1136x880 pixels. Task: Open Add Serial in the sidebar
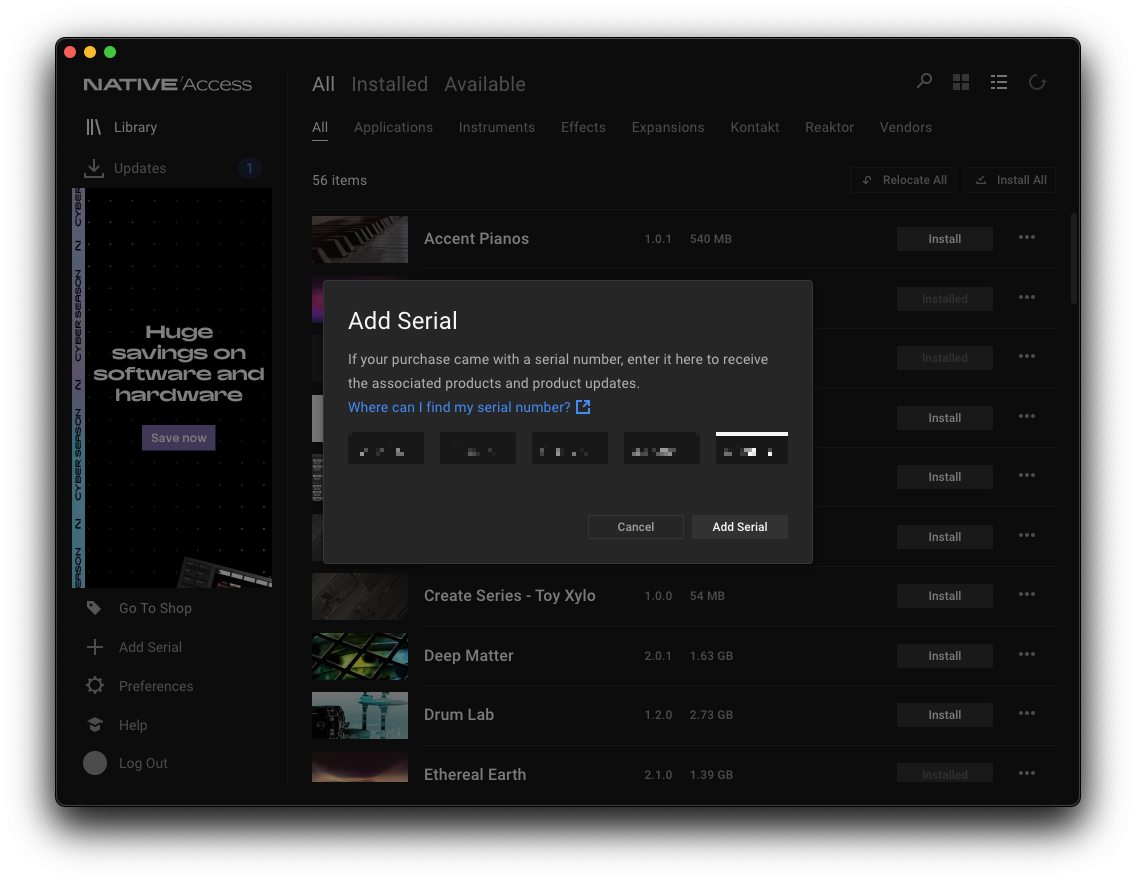point(150,647)
